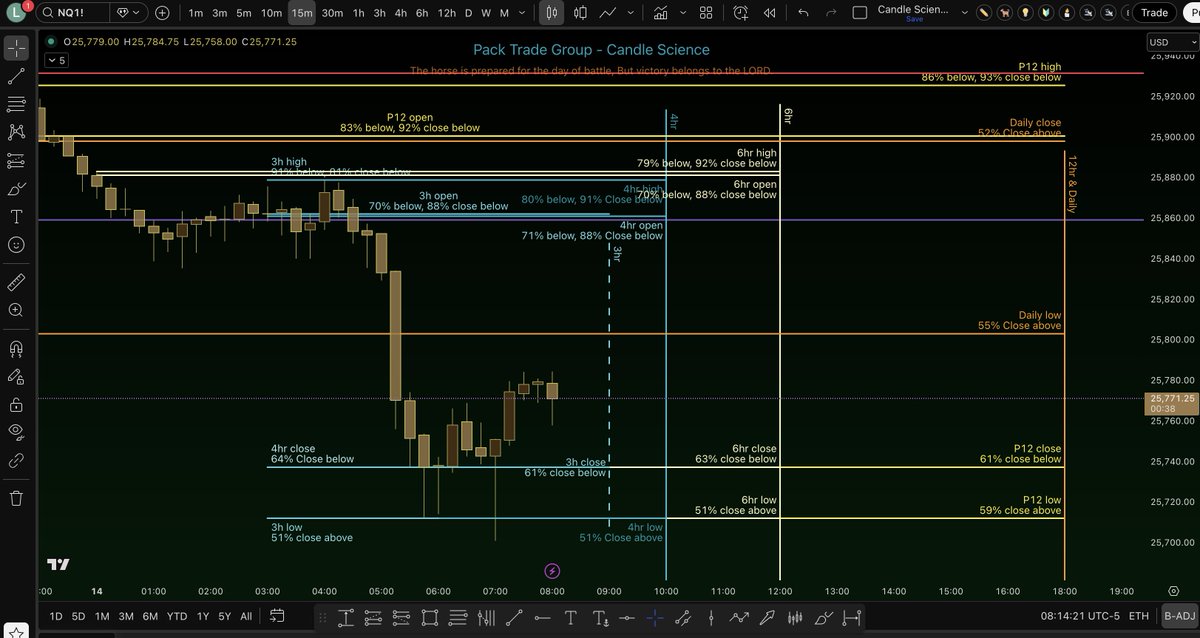Expand the layout dropdown arrow
1200x638 pixels.
[964, 13]
